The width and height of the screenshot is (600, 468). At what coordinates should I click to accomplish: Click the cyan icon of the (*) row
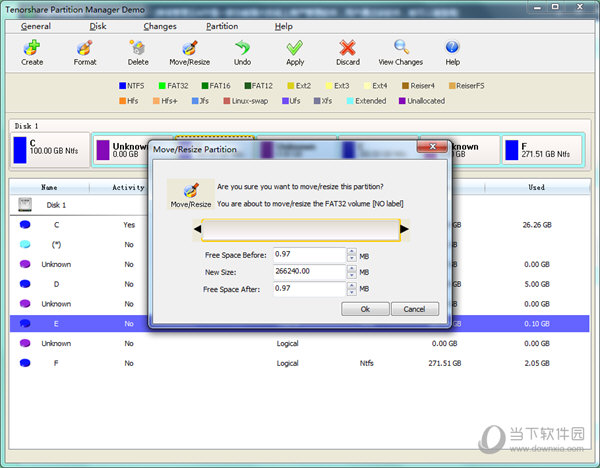tap(25, 245)
